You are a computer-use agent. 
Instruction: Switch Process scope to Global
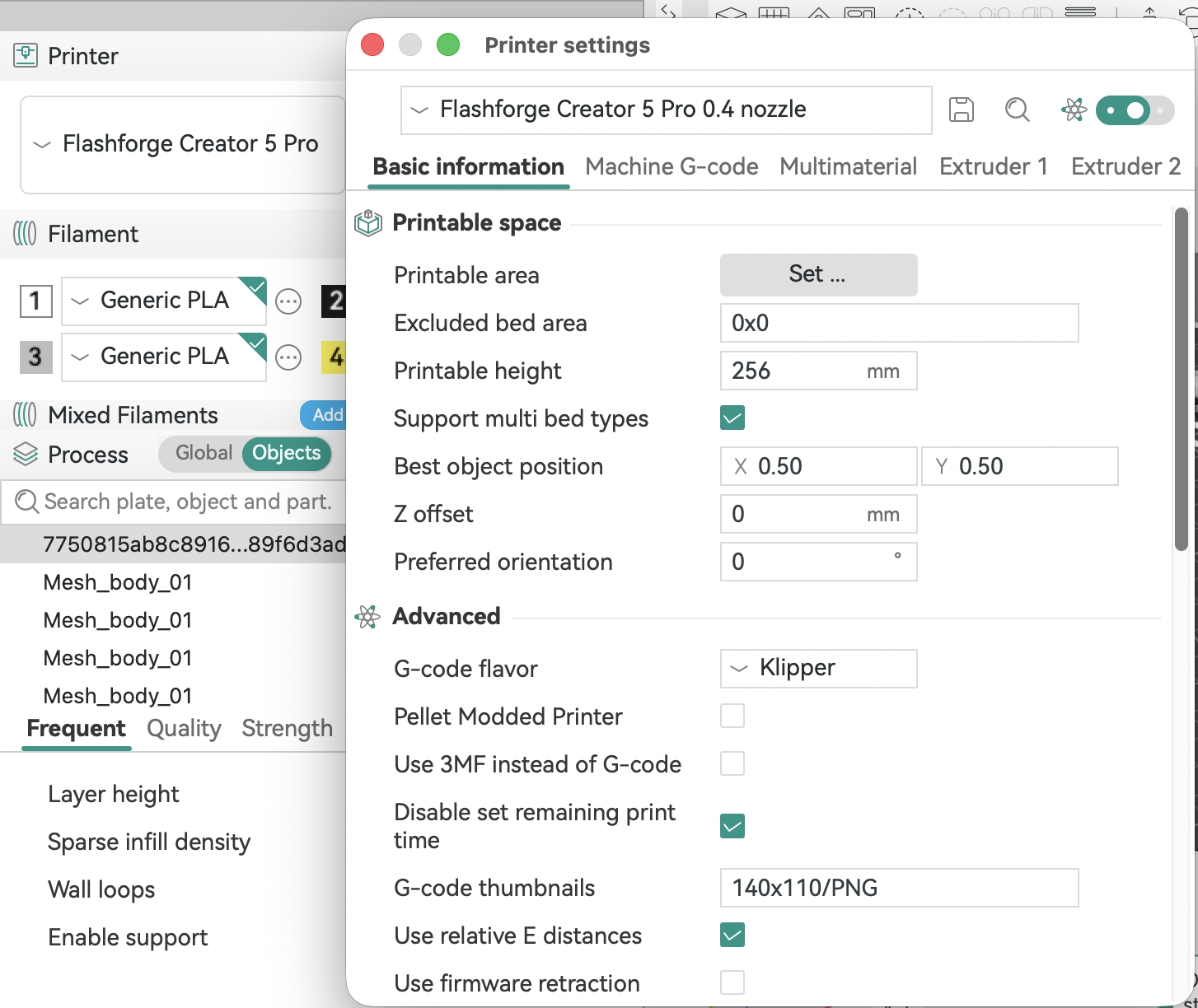(x=203, y=454)
